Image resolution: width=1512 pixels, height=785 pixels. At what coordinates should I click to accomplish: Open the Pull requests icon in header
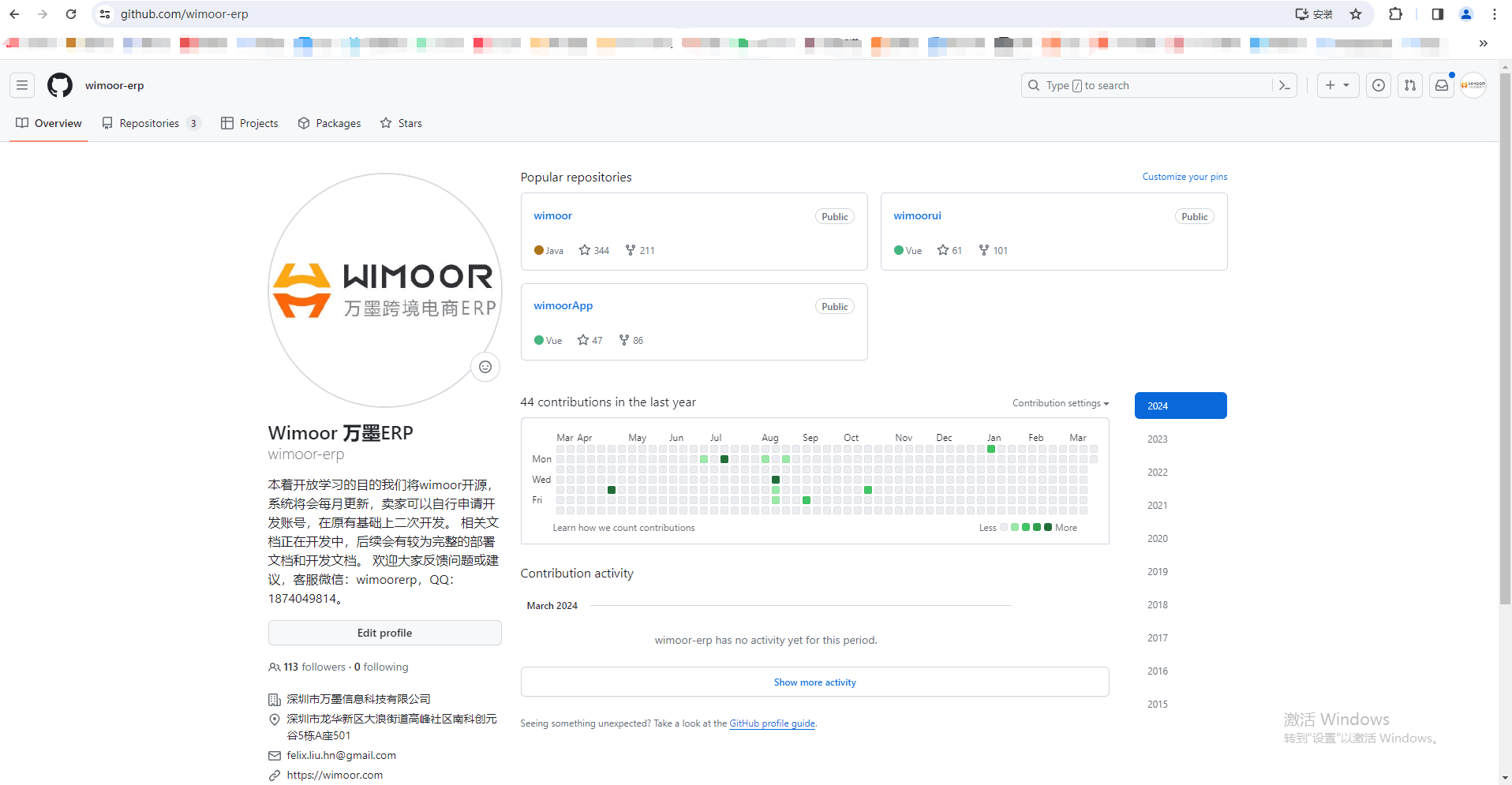pyautogui.click(x=1410, y=85)
